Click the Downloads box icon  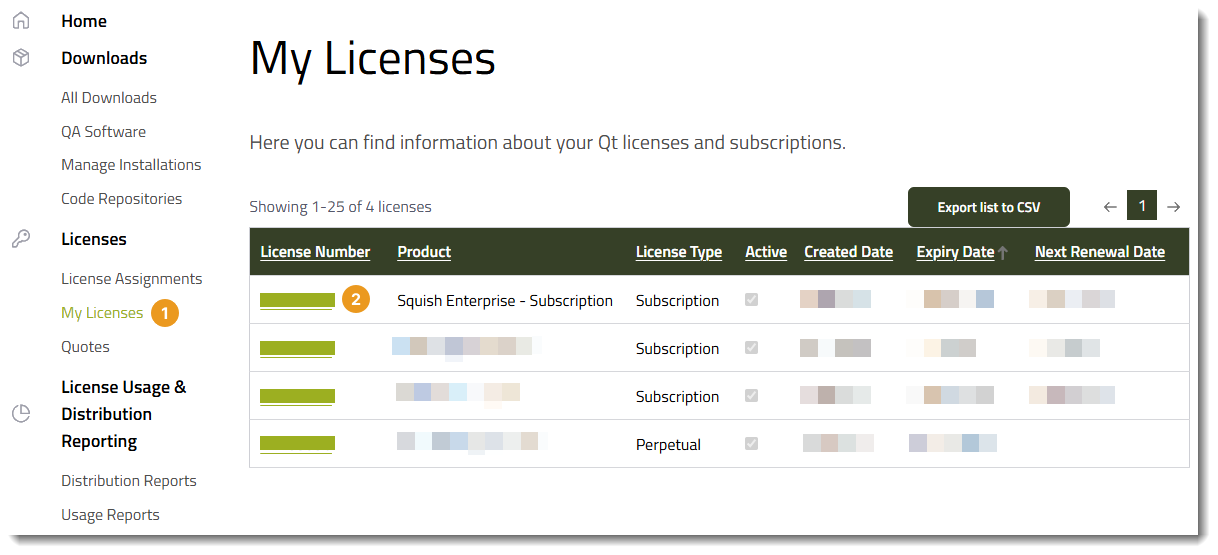[x=21, y=58]
